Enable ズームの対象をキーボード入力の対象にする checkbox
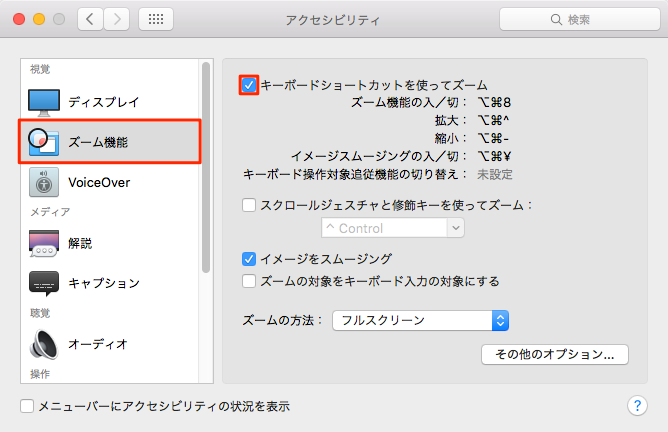Viewport: 668px width, 432px height. [x=249, y=281]
